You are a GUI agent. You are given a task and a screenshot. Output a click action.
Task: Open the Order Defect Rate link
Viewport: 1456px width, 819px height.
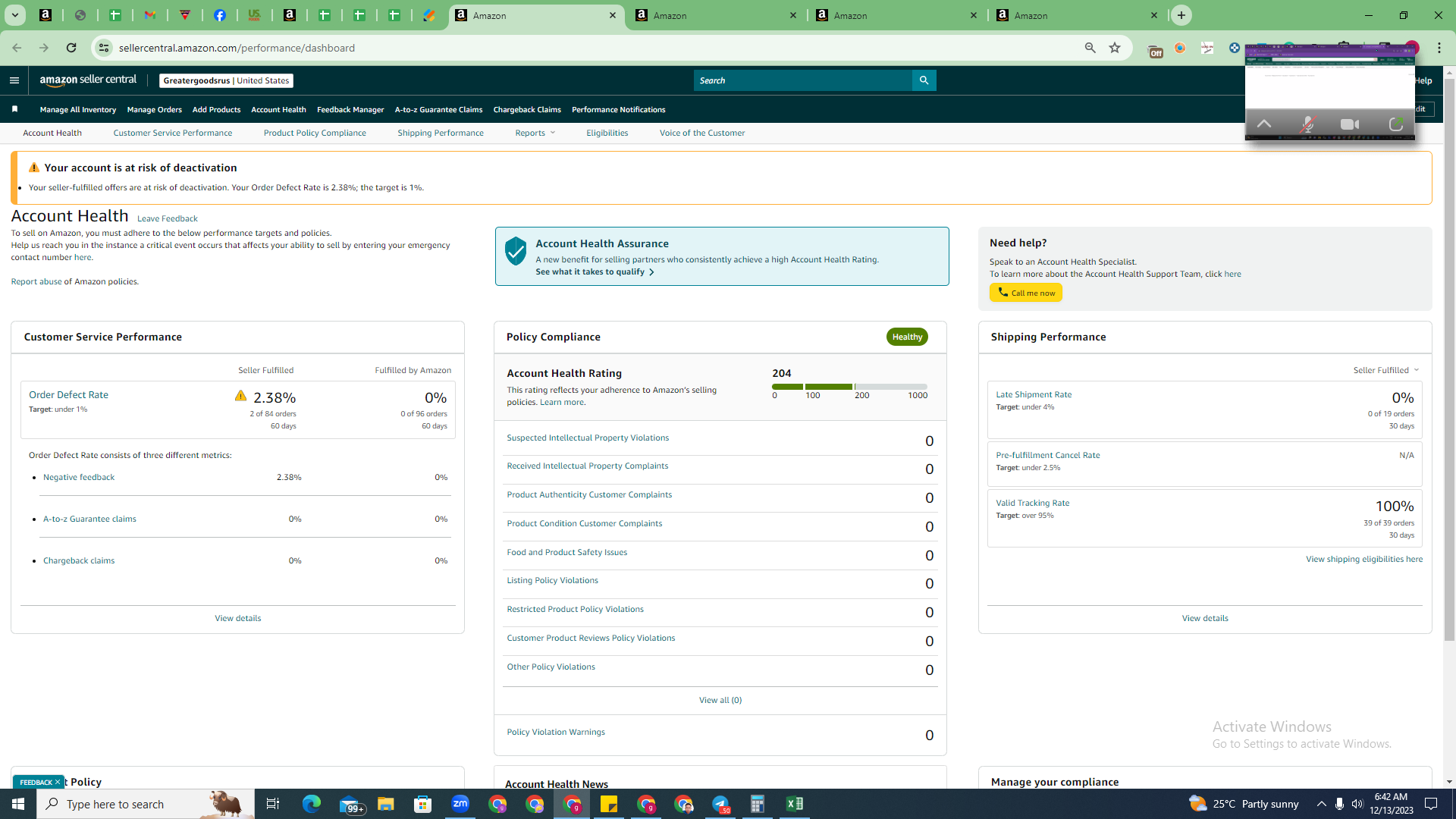[x=68, y=394]
